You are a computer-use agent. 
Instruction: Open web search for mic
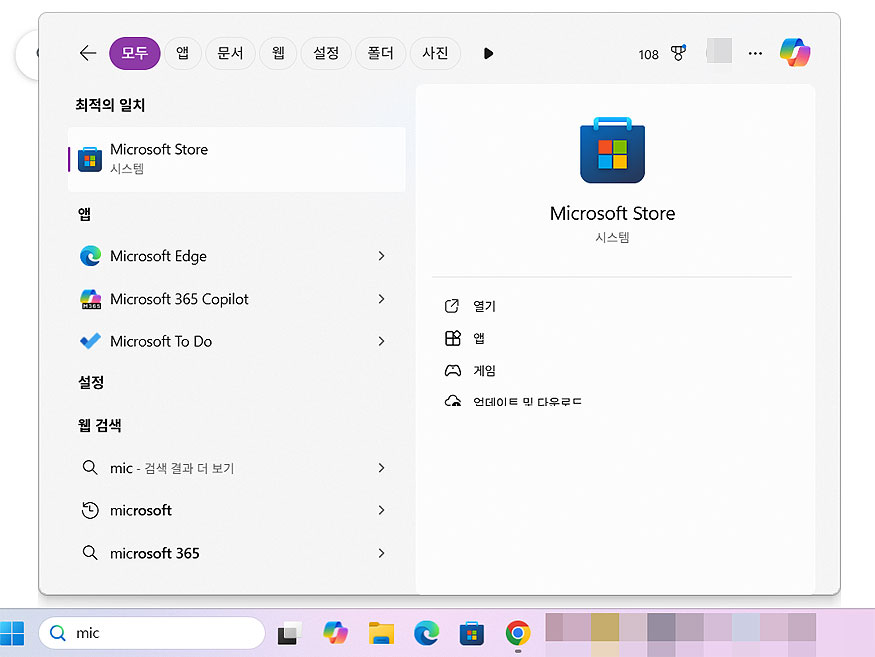[x=237, y=468]
